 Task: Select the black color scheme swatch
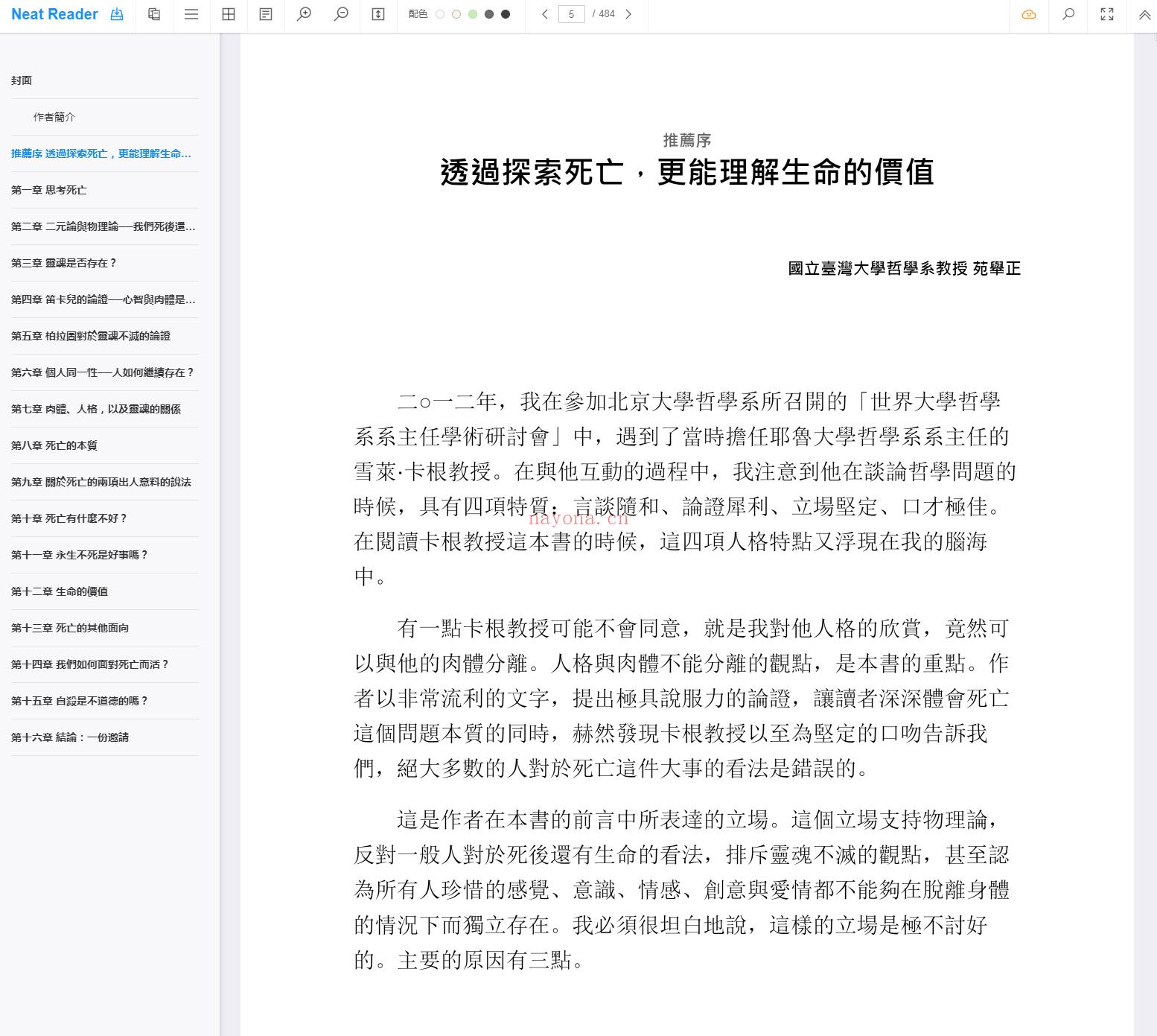tap(506, 14)
